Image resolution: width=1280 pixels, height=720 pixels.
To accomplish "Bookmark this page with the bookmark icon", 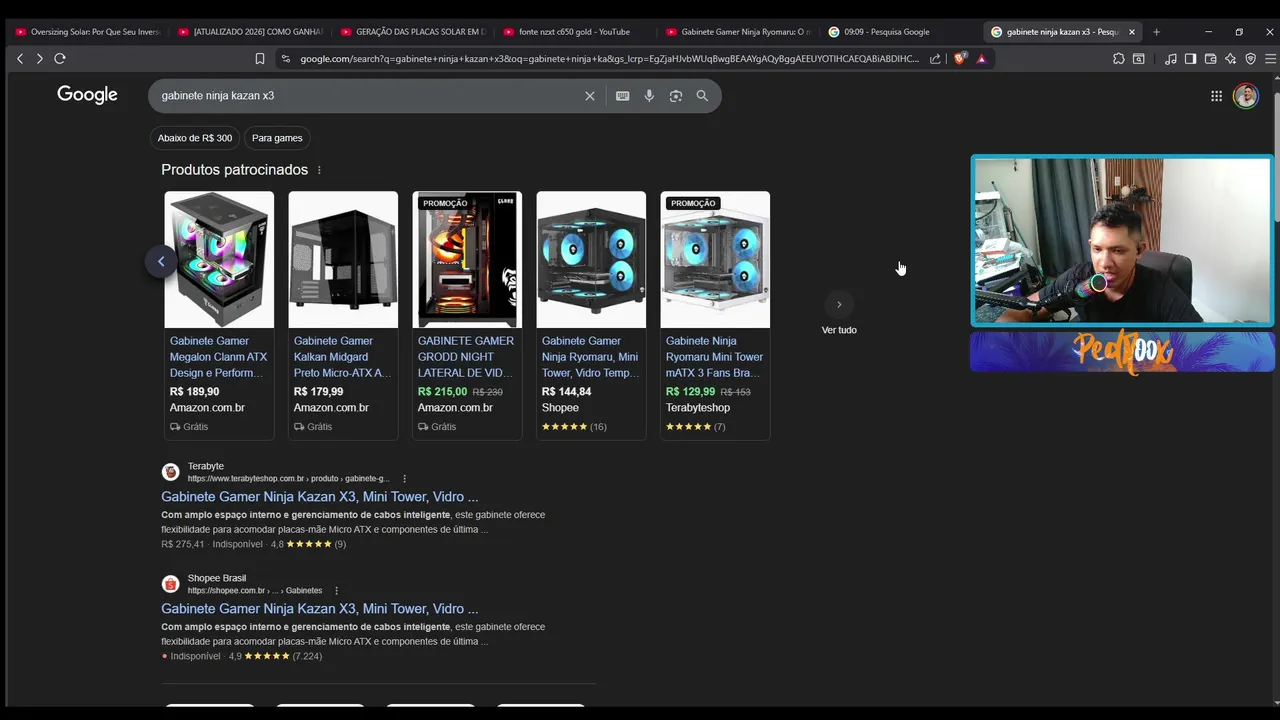I will [x=260, y=59].
